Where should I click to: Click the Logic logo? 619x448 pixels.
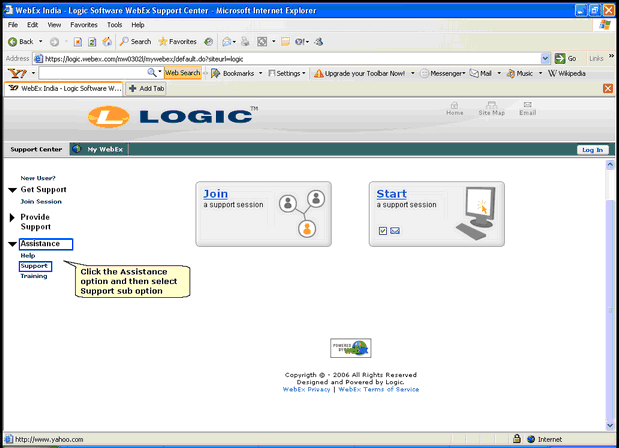coord(173,116)
